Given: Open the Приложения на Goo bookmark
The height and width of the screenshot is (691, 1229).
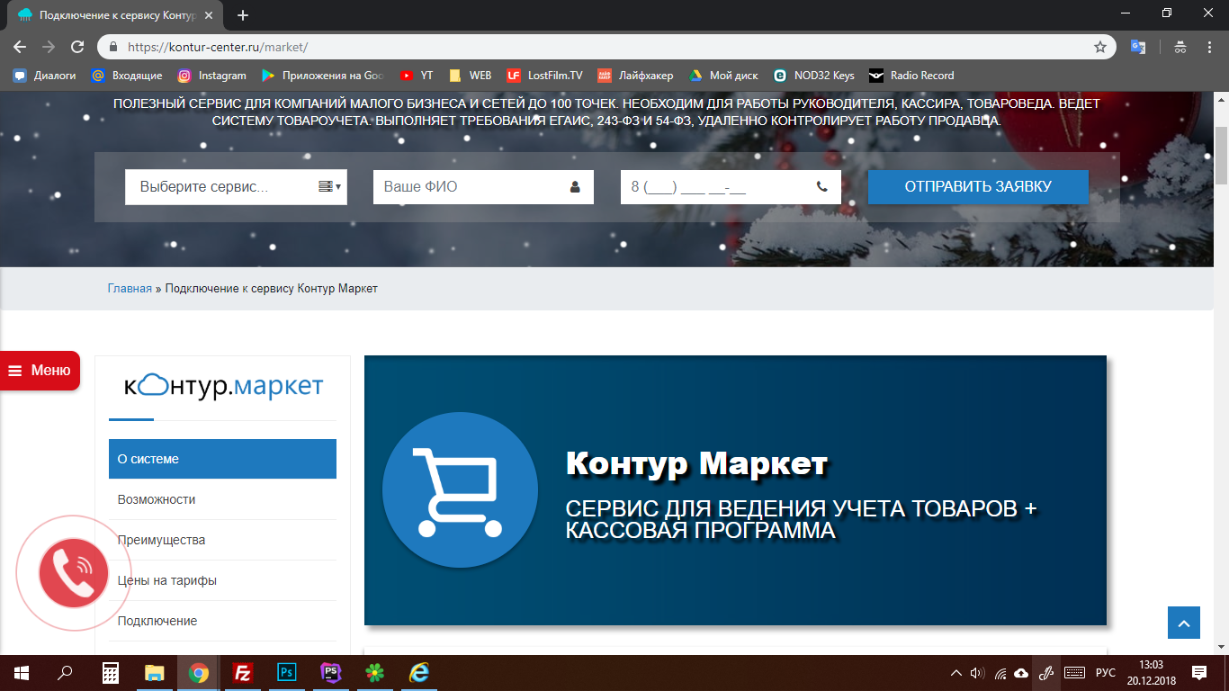Looking at the screenshot, I should [322, 75].
